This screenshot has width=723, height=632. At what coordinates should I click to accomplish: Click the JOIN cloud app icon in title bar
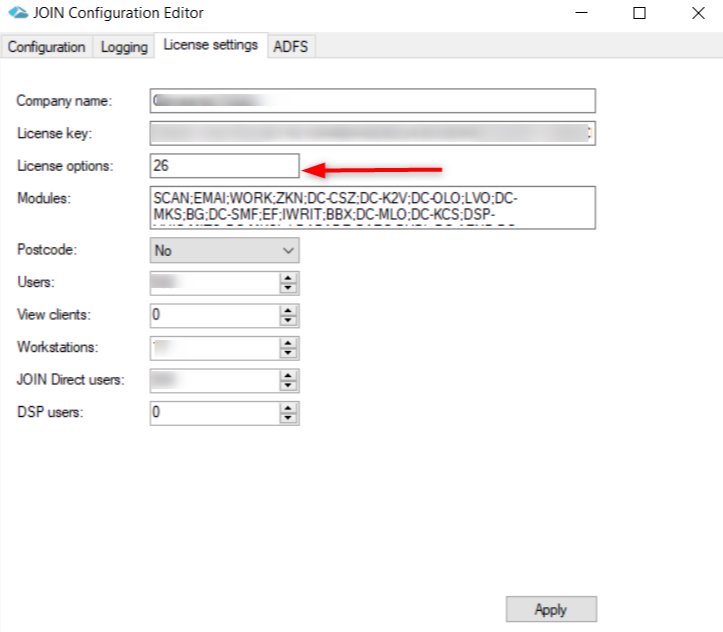click(18, 13)
